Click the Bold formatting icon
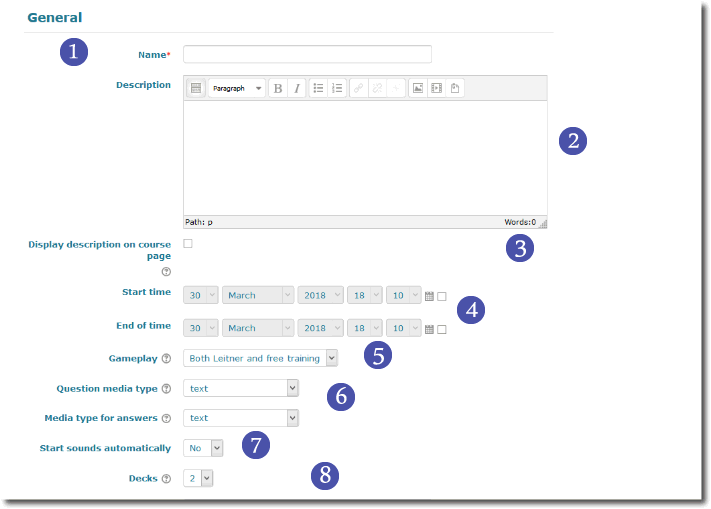The image size is (711, 509). tap(278, 88)
